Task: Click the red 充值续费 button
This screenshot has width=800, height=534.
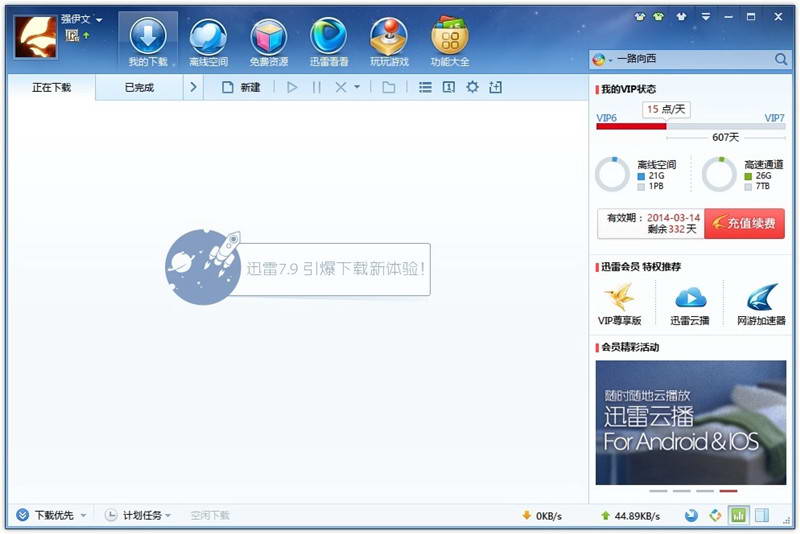Action: (744, 223)
